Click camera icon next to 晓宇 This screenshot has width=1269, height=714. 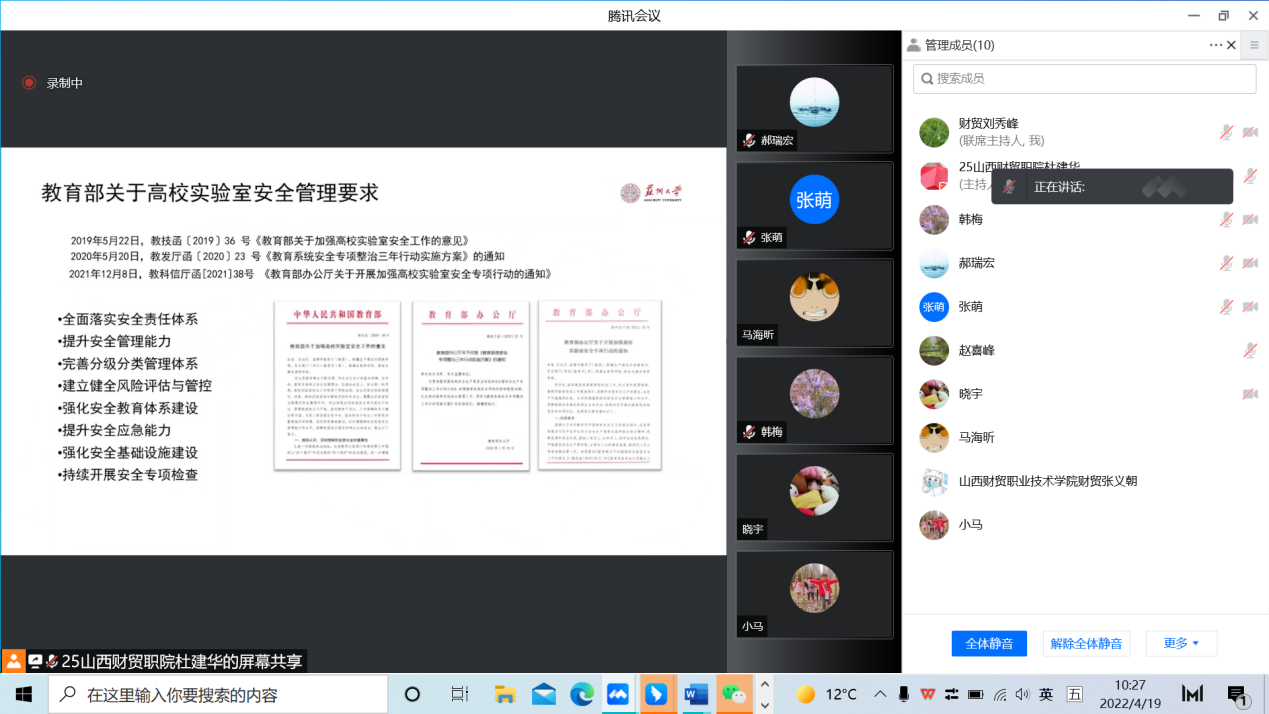(x=1249, y=394)
